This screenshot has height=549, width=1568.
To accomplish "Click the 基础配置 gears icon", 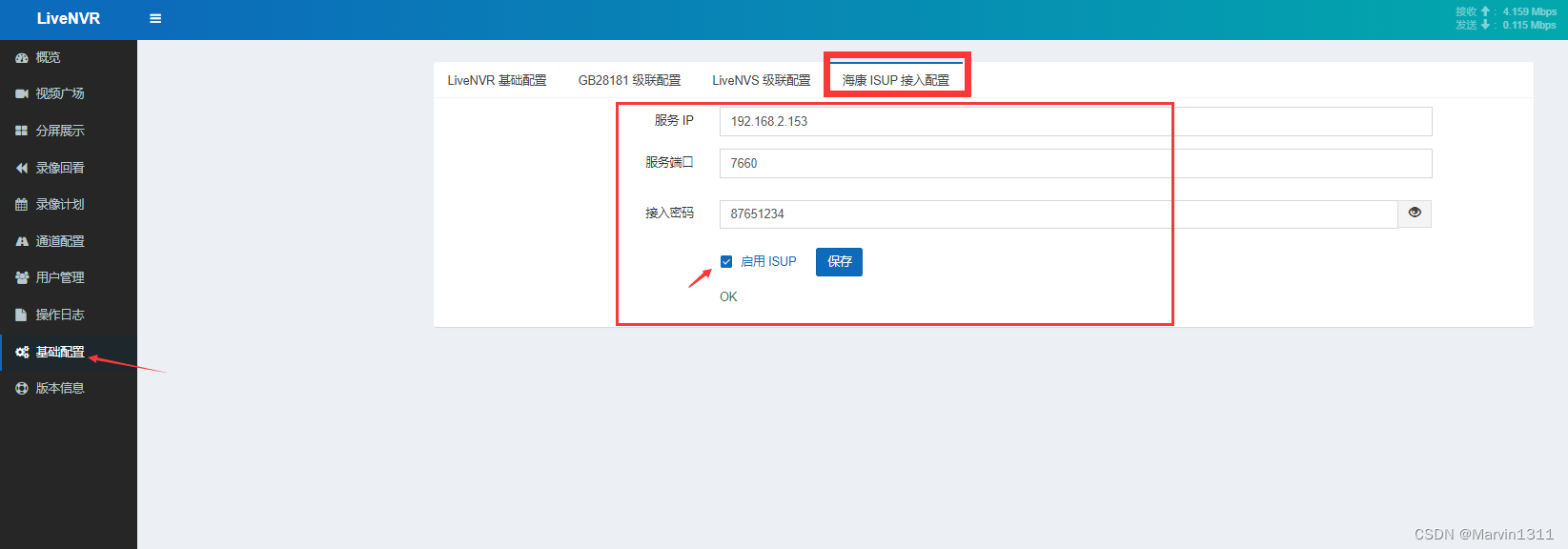I will coord(22,352).
